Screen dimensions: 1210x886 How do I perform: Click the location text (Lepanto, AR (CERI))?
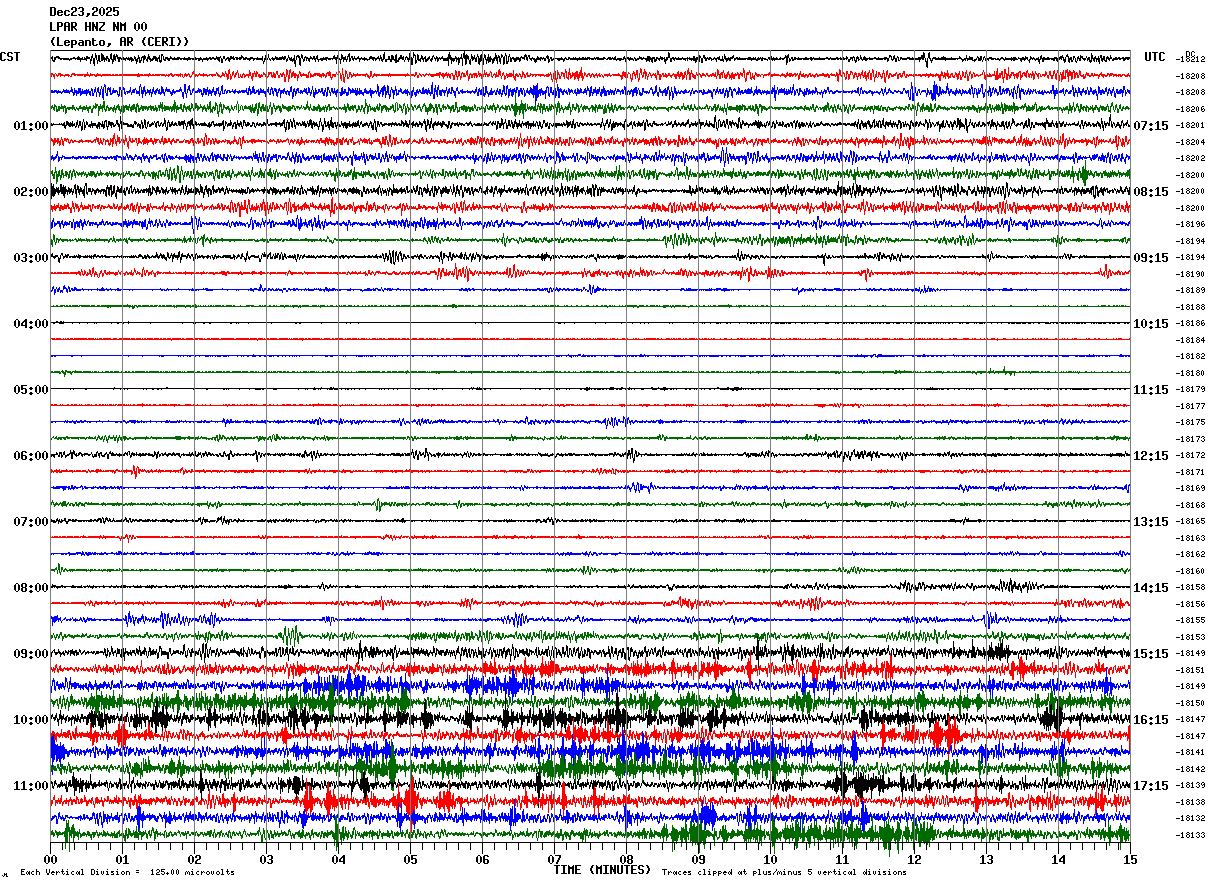click(x=119, y=42)
